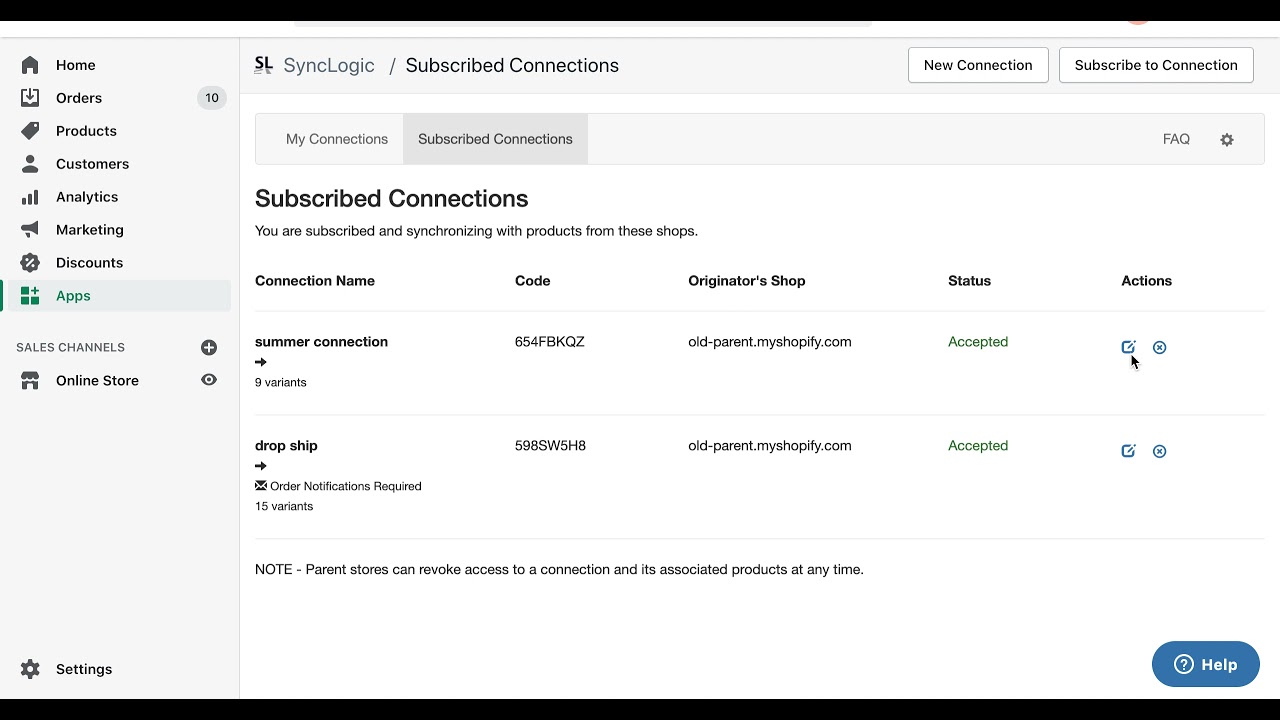The width and height of the screenshot is (1280, 720).
Task: Click the Code column header
Action: coord(532,281)
